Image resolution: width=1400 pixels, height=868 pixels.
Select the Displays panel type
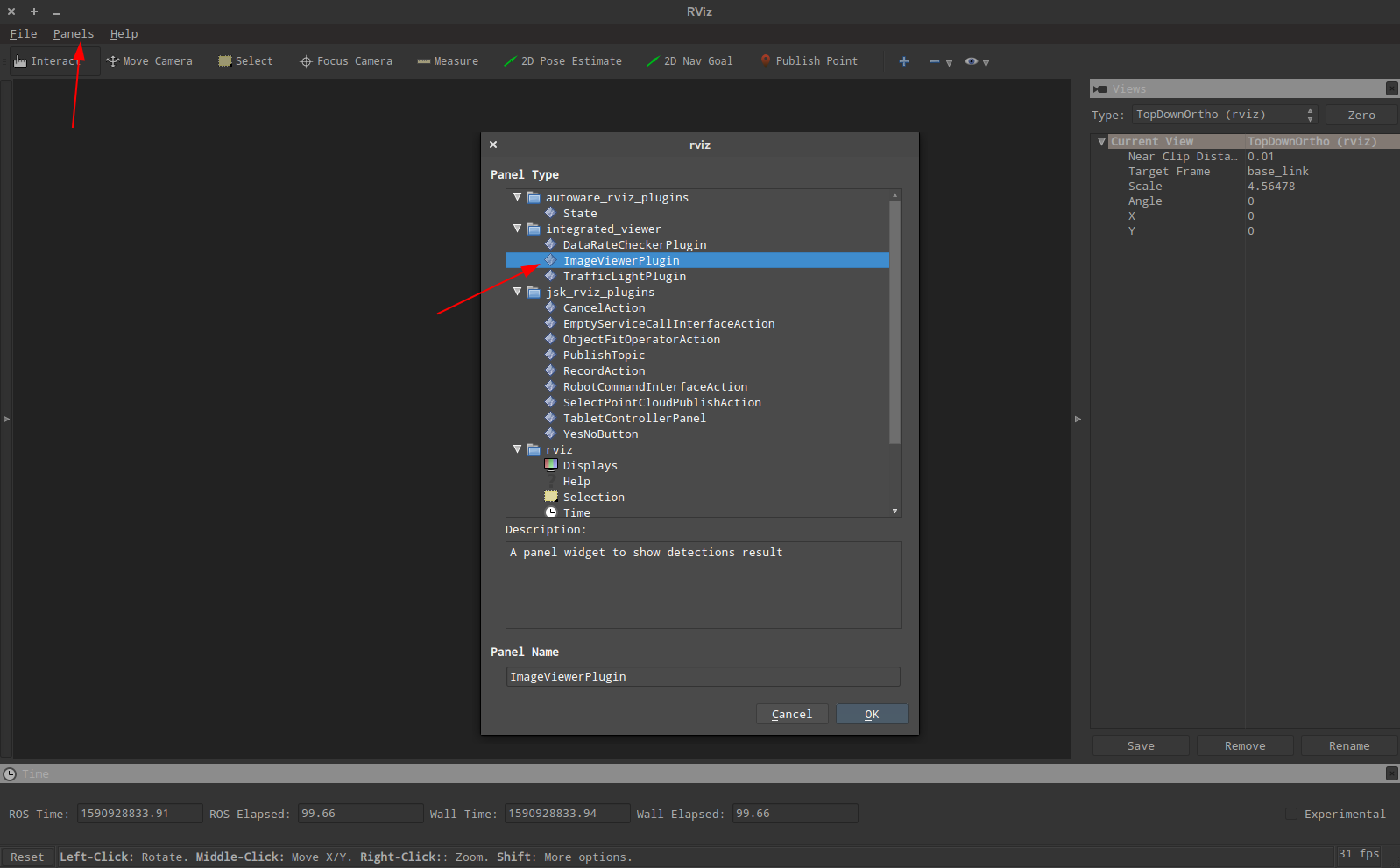(590, 466)
